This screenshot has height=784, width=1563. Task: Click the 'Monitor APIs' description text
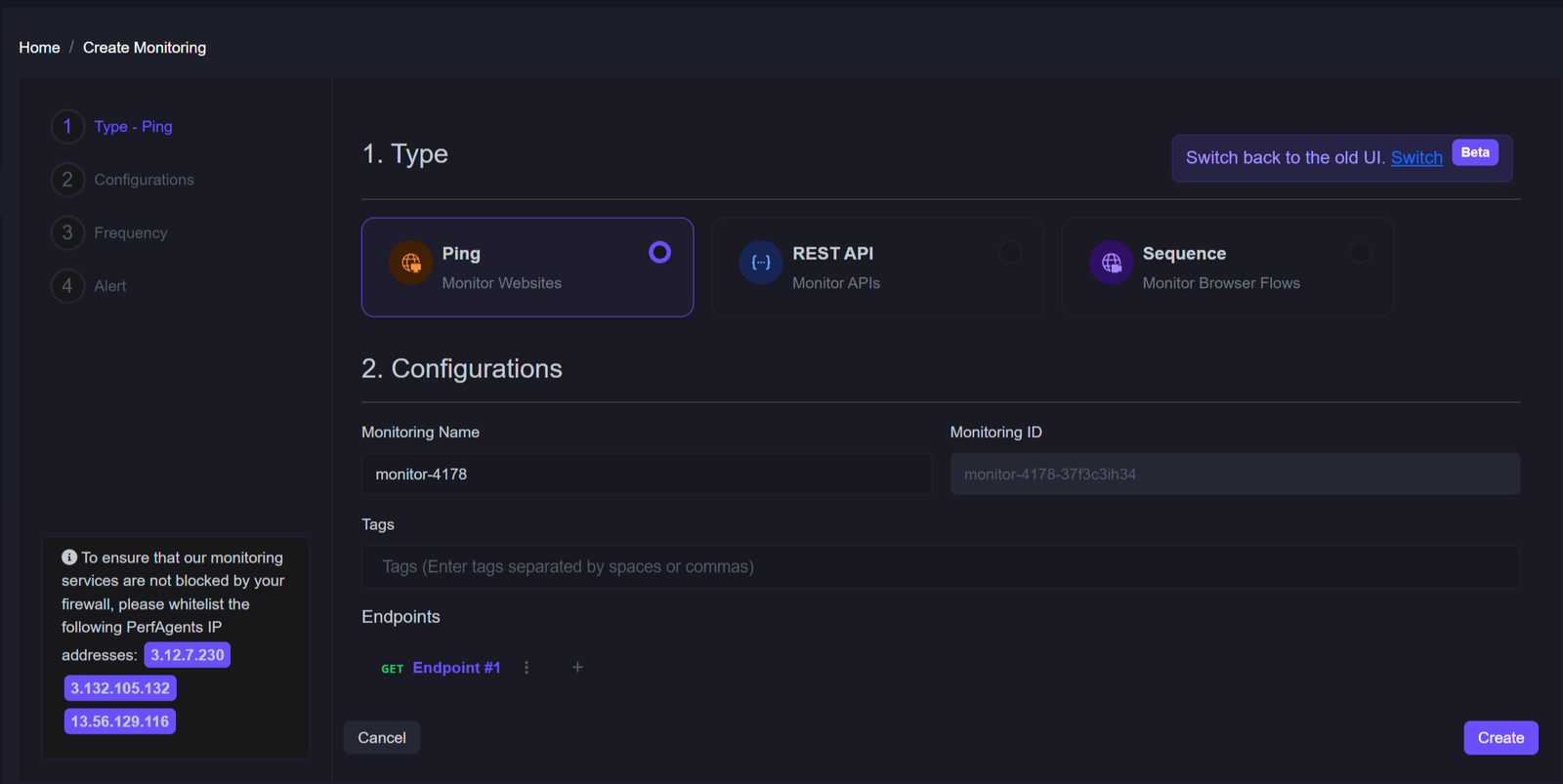836,283
